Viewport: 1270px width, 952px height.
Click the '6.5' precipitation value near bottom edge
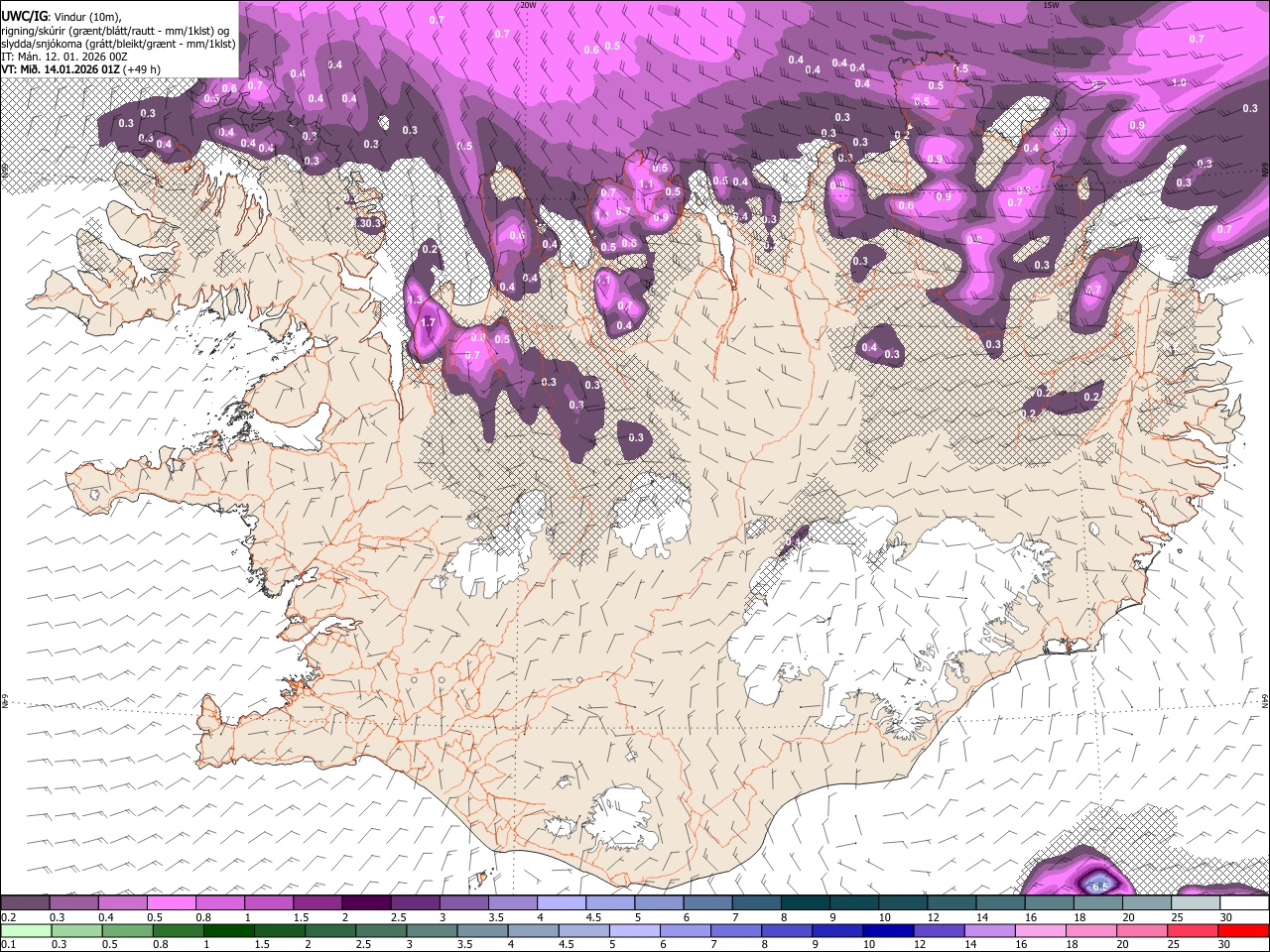click(1099, 887)
